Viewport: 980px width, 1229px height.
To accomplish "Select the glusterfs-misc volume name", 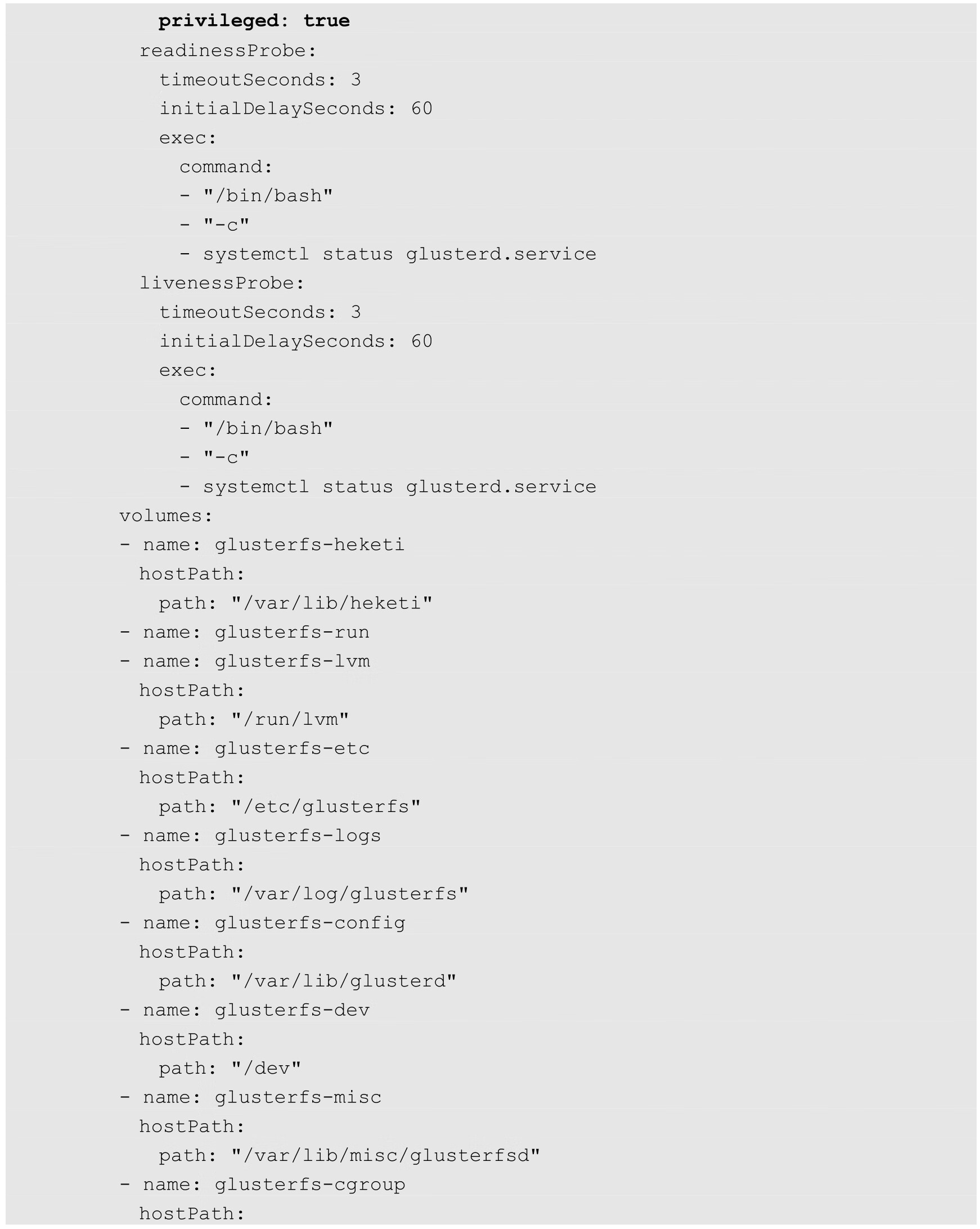I will coord(298,1097).
